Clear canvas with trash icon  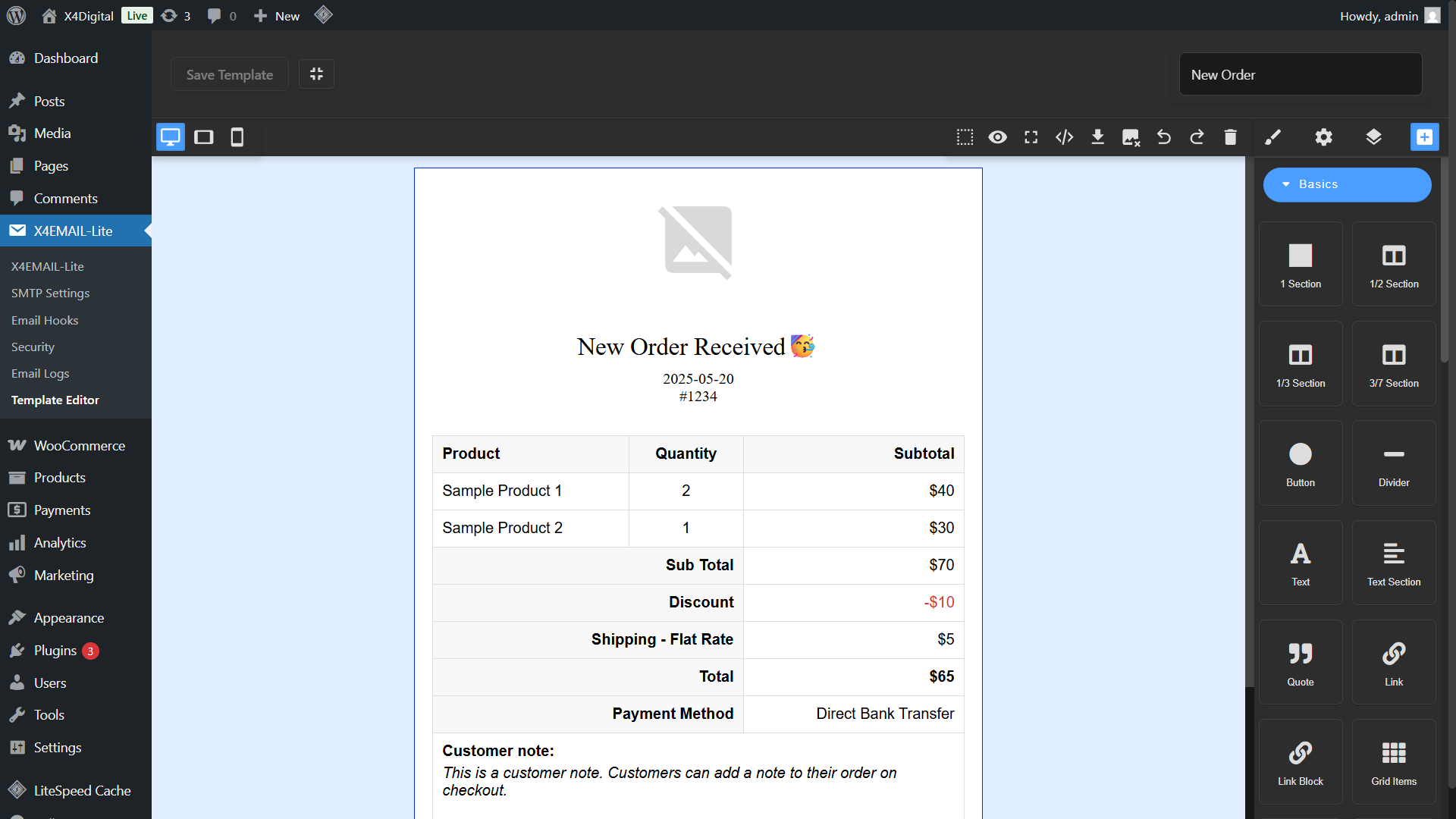1230,137
